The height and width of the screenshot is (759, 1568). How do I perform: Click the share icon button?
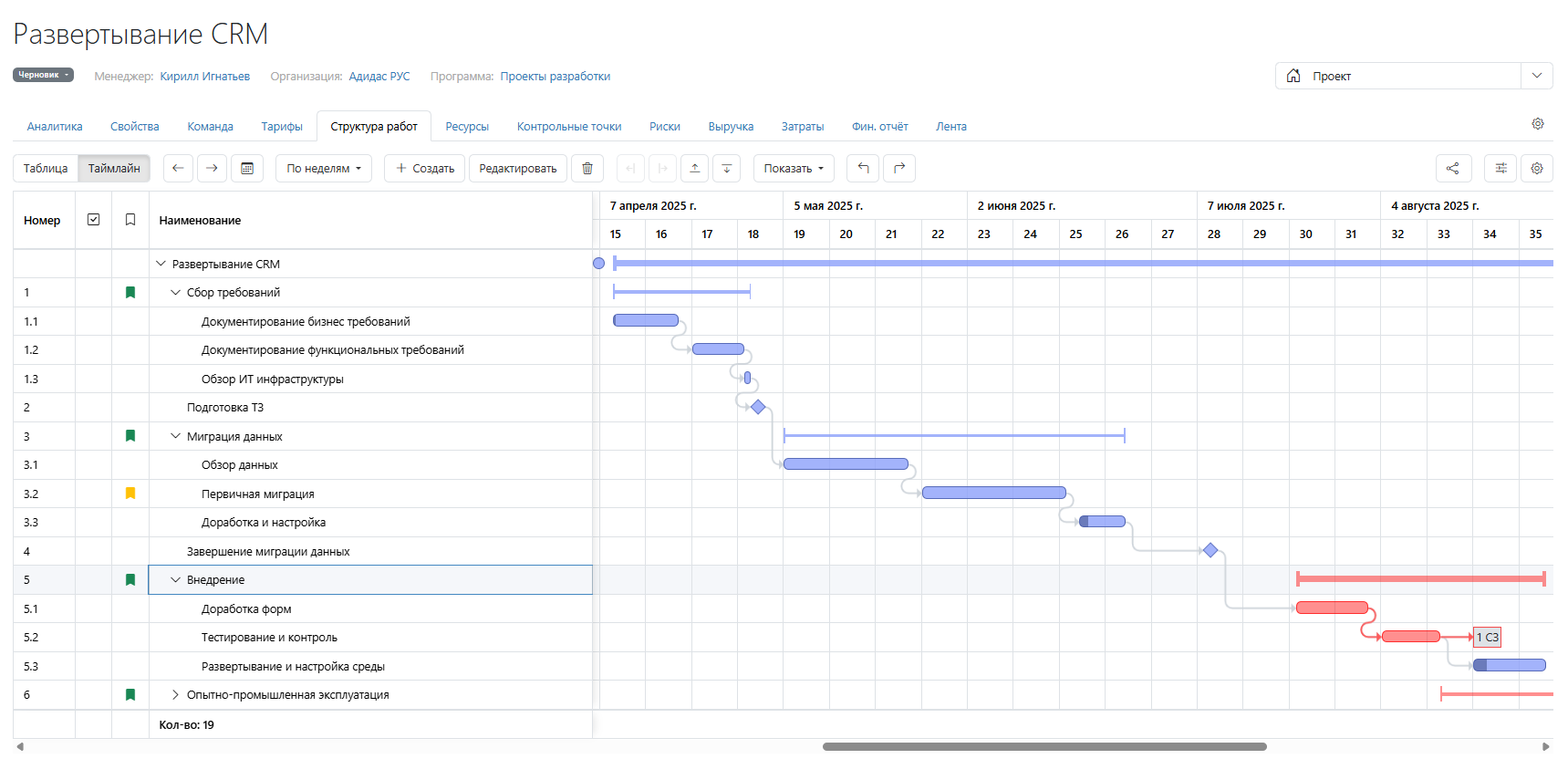click(1453, 169)
